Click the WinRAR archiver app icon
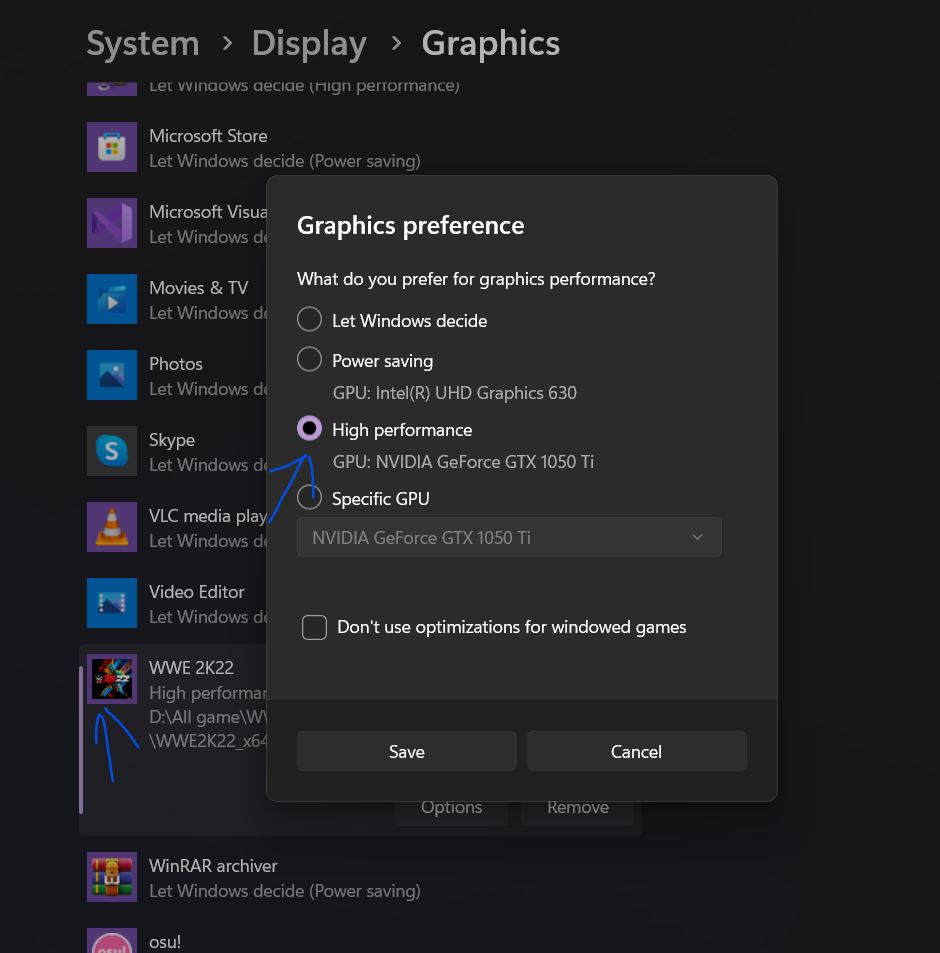 pyautogui.click(x=112, y=877)
